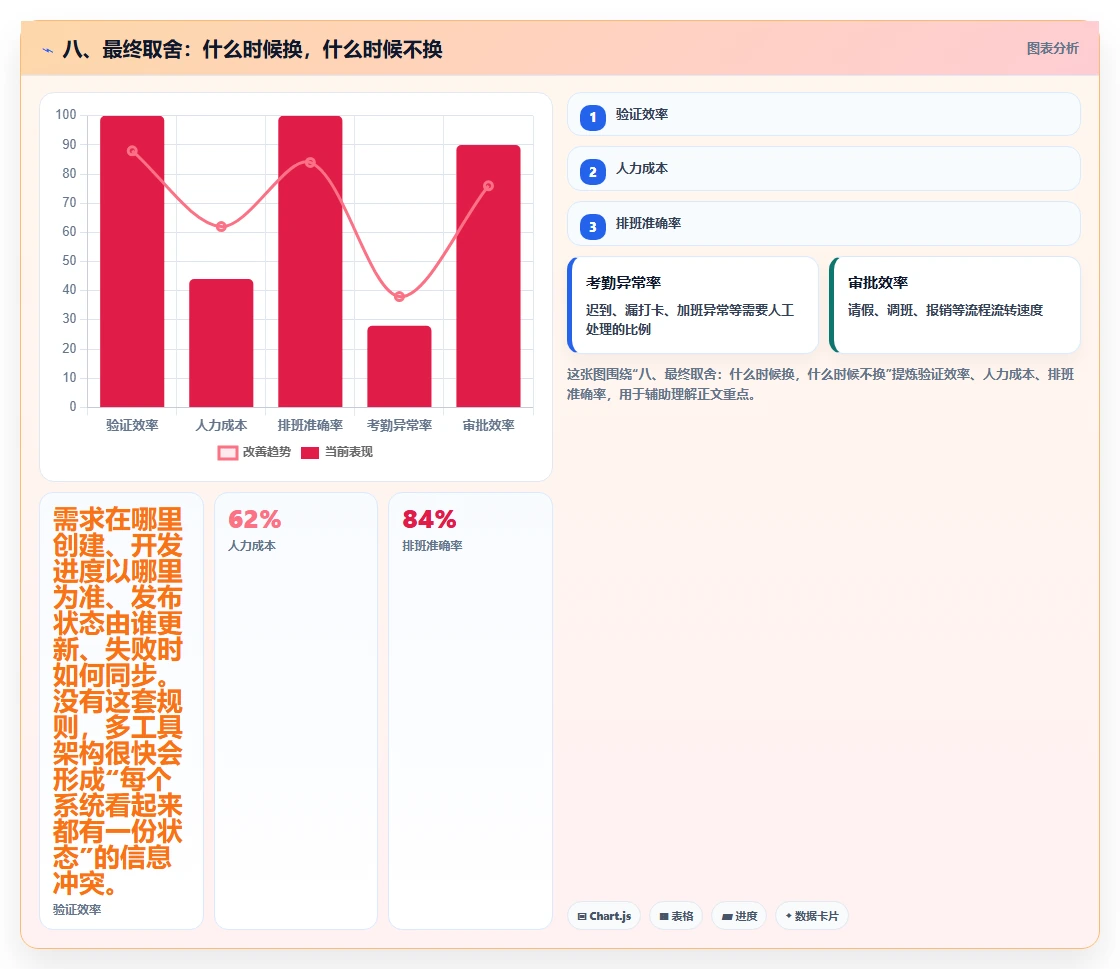Click the 100 y-axis label
The width and height of the screenshot is (1120, 969).
coord(66,115)
